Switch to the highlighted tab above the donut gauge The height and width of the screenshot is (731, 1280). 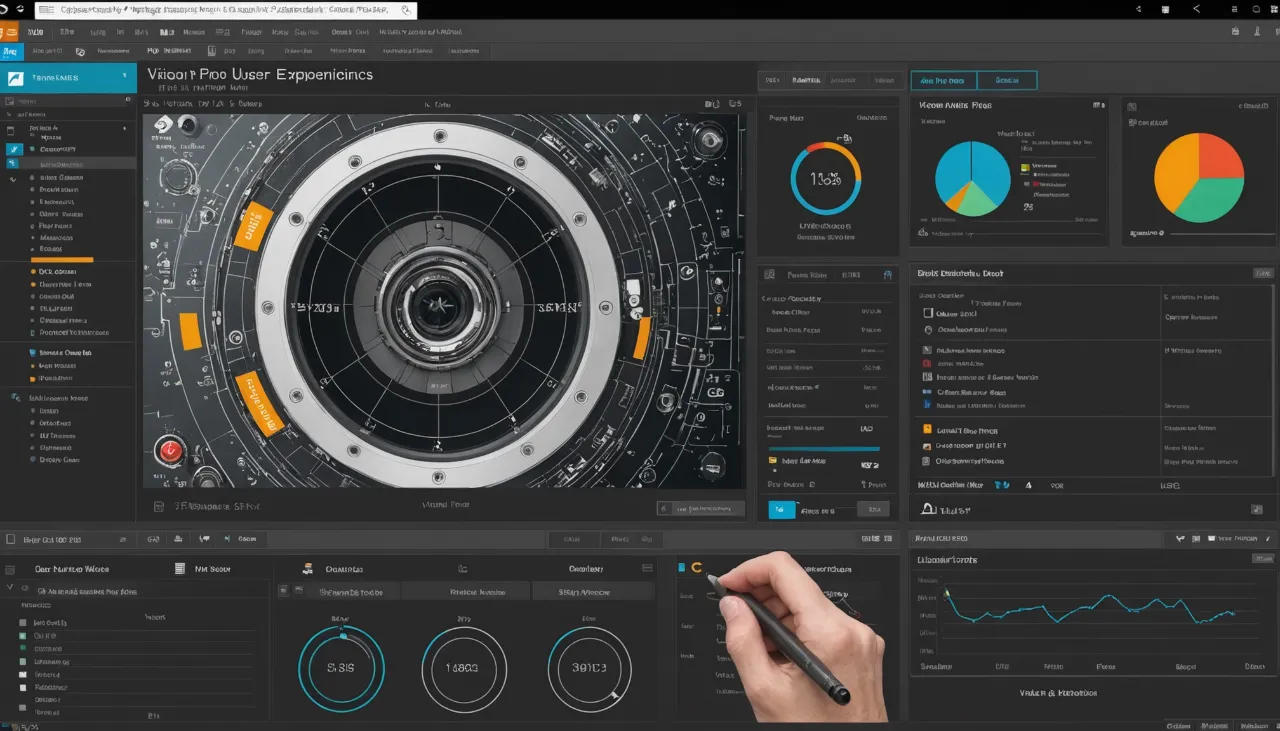805,80
